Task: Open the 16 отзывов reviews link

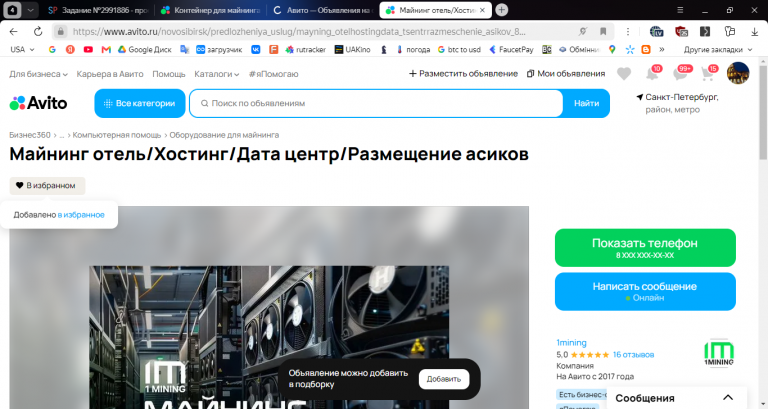Action: (633, 355)
